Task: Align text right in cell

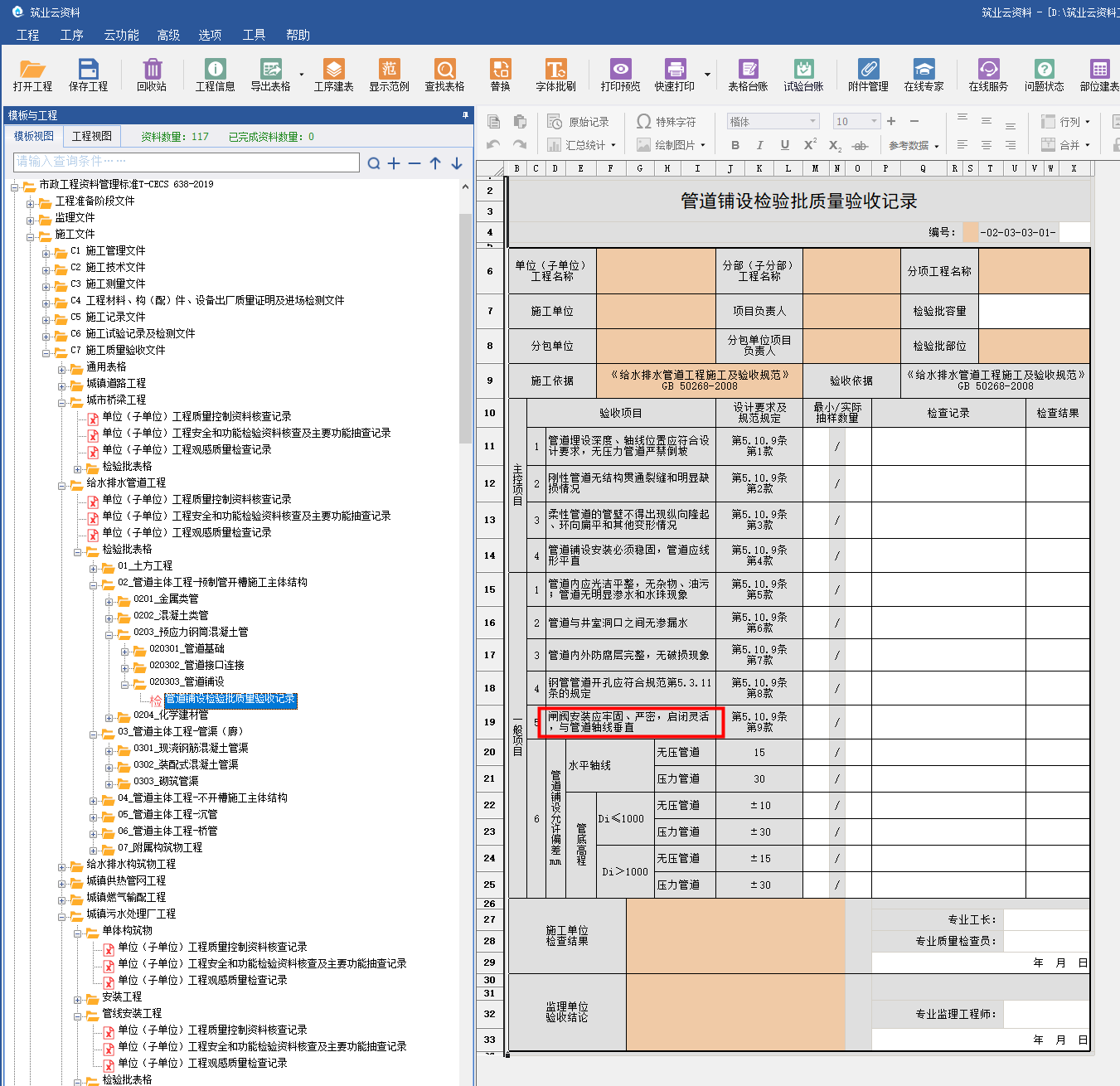Action: 1011,145
